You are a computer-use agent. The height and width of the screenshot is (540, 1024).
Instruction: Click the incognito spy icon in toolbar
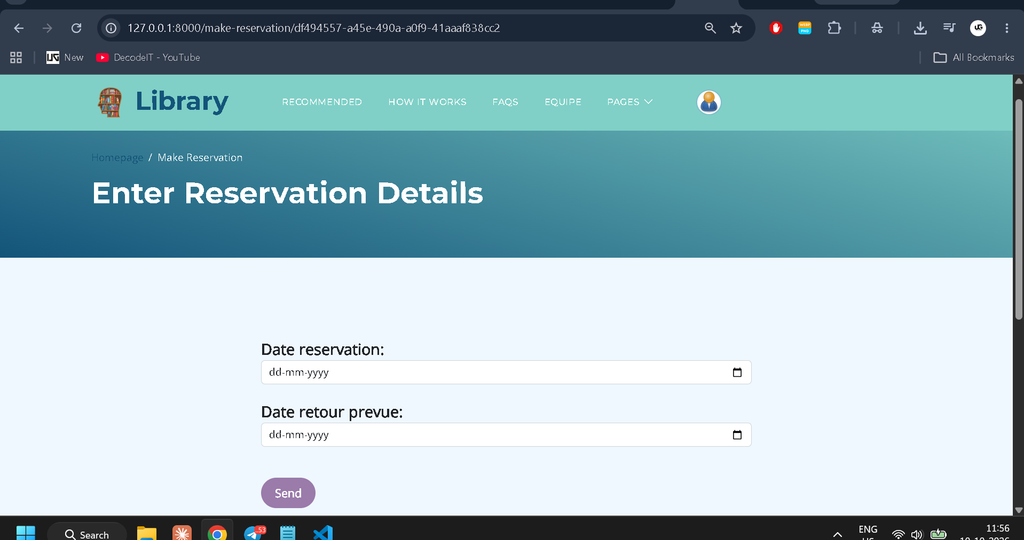pyautogui.click(x=877, y=28)
